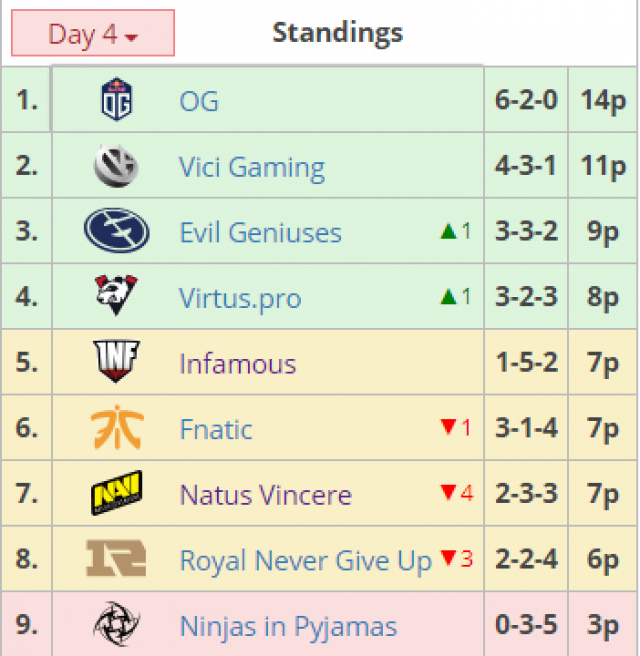The height and width of the screenshot is (656, 640).
Task: Click the OG team logo
Action: tap(117, 101)
